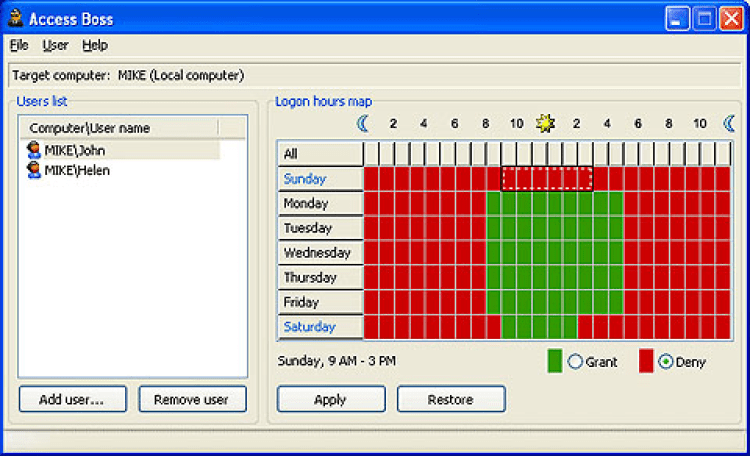Select the entire Tuesday row header

(x=320, y=228)
